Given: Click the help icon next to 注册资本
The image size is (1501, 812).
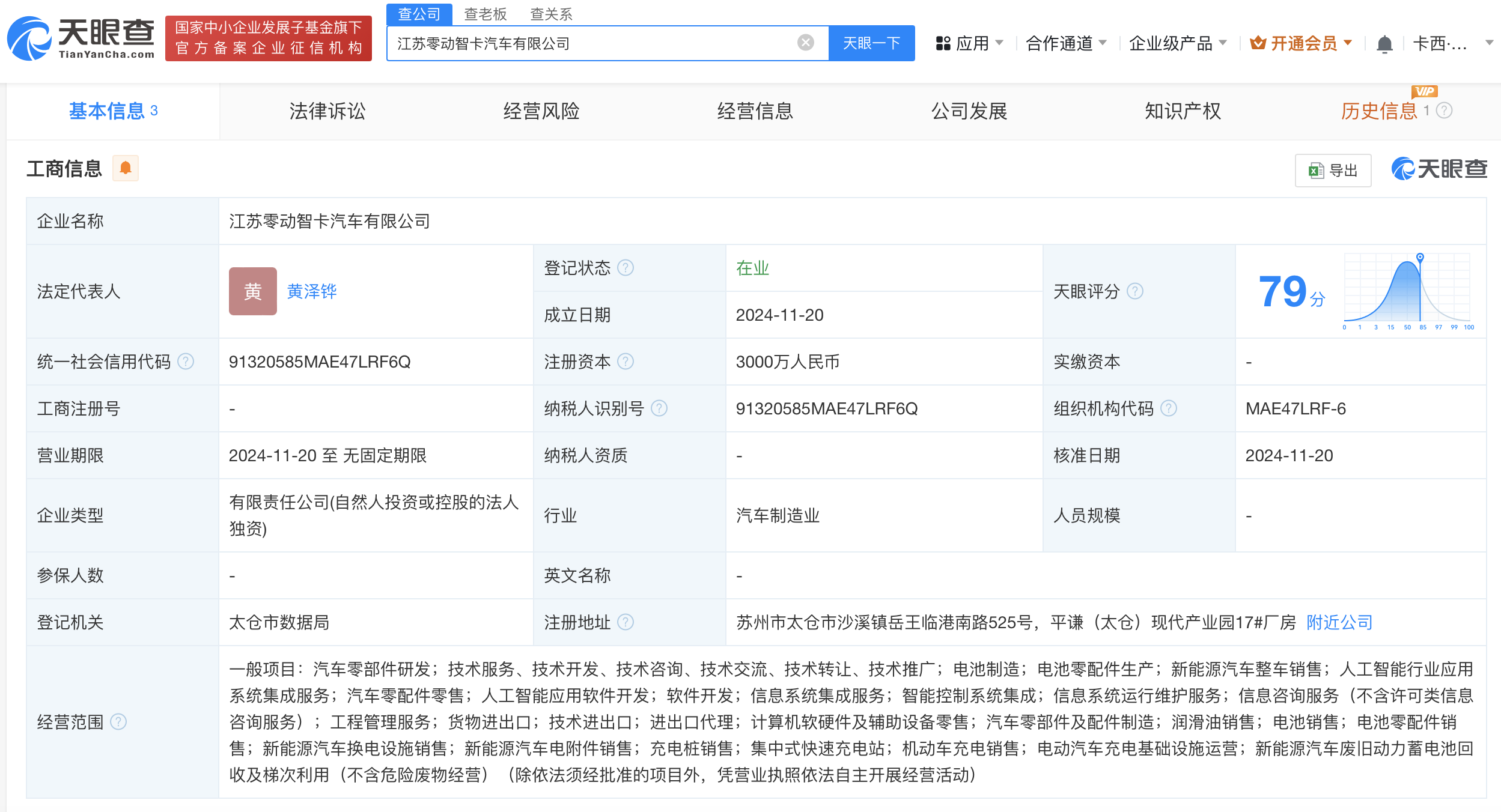Looking at the screenshot, I should tap(626, 362).
